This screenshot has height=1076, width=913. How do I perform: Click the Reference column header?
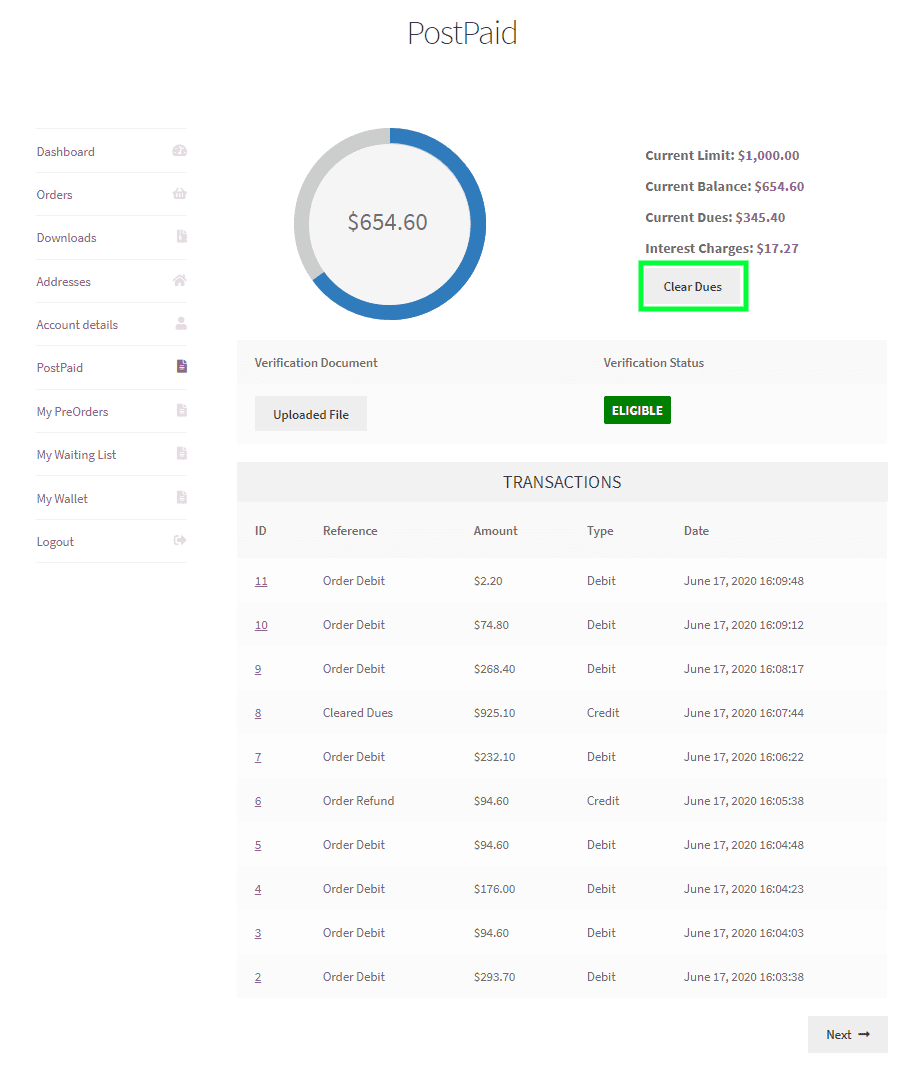tap(350, 531)
